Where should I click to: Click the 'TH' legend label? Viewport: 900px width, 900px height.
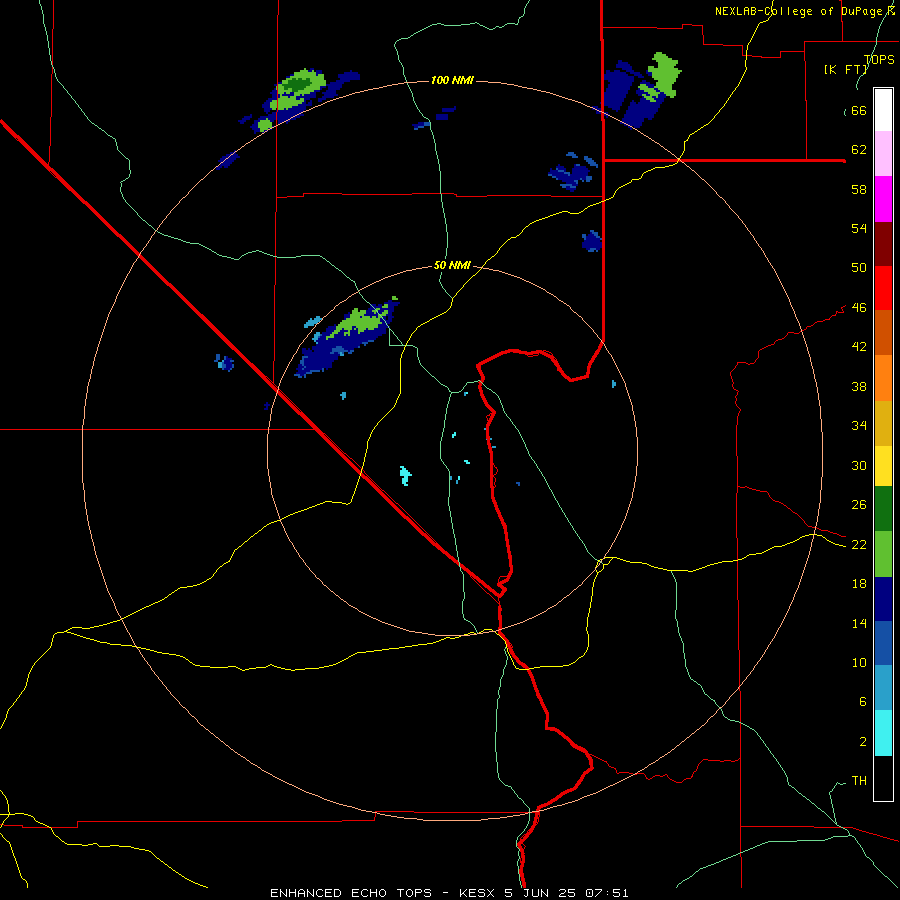(x=859, y=781)
